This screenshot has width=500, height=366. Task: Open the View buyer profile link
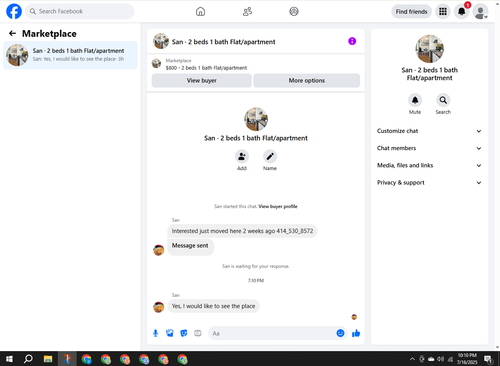(x=278, y=206)
